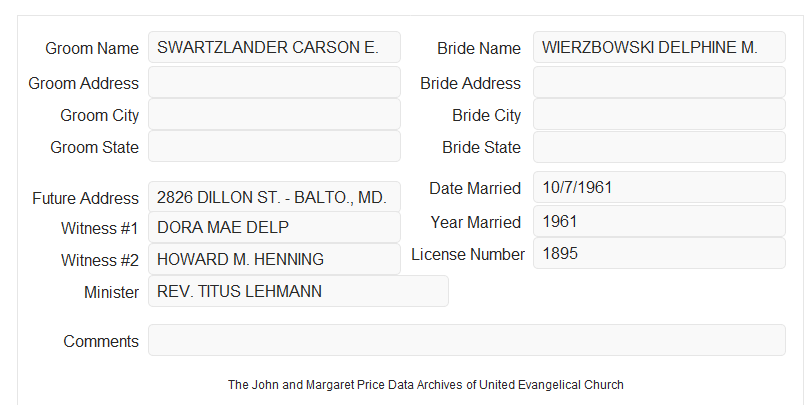Focus the Year Married field
The width and height of the screenshot is (805, 405).
(659, 221)
